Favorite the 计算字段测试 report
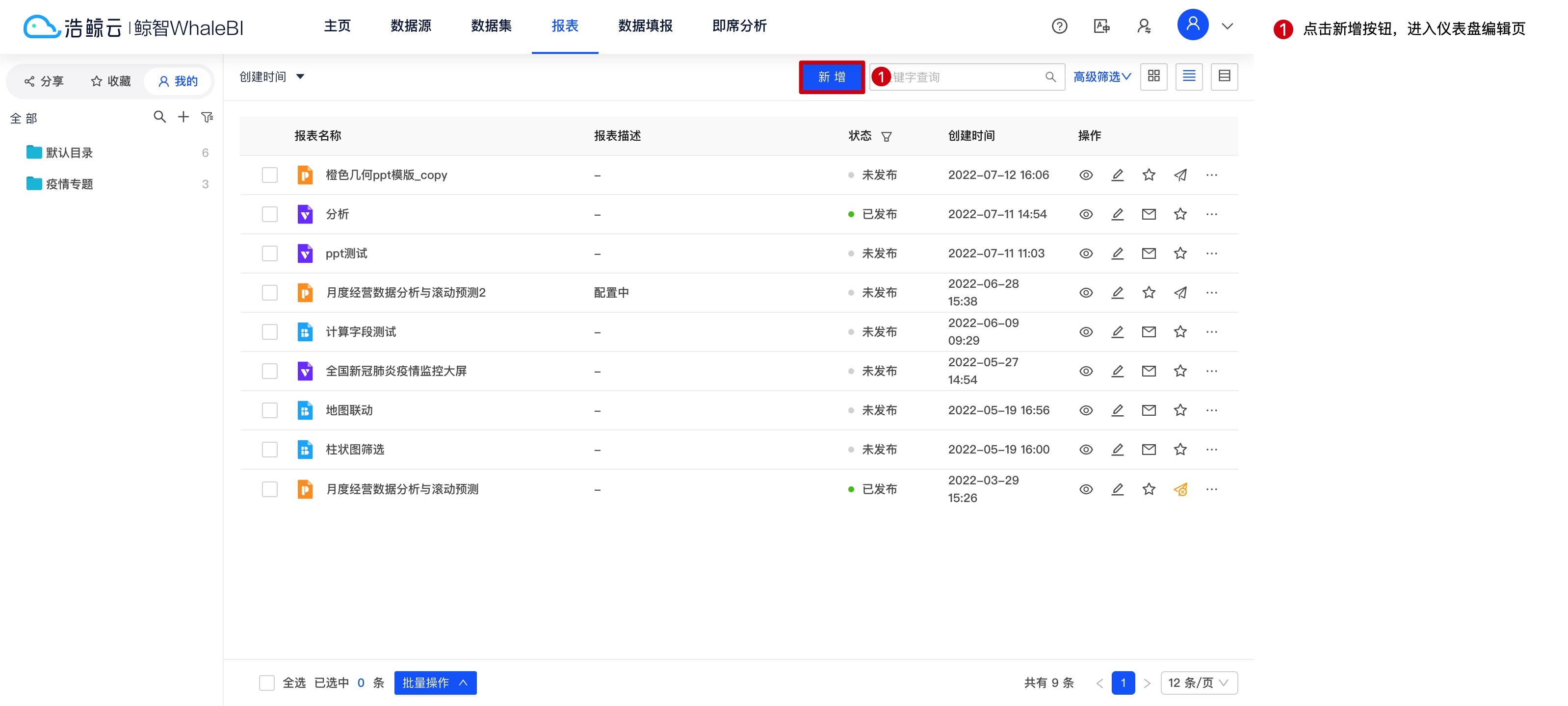The width and height of the screenshot is (1568, 706). coord(1180,331)
